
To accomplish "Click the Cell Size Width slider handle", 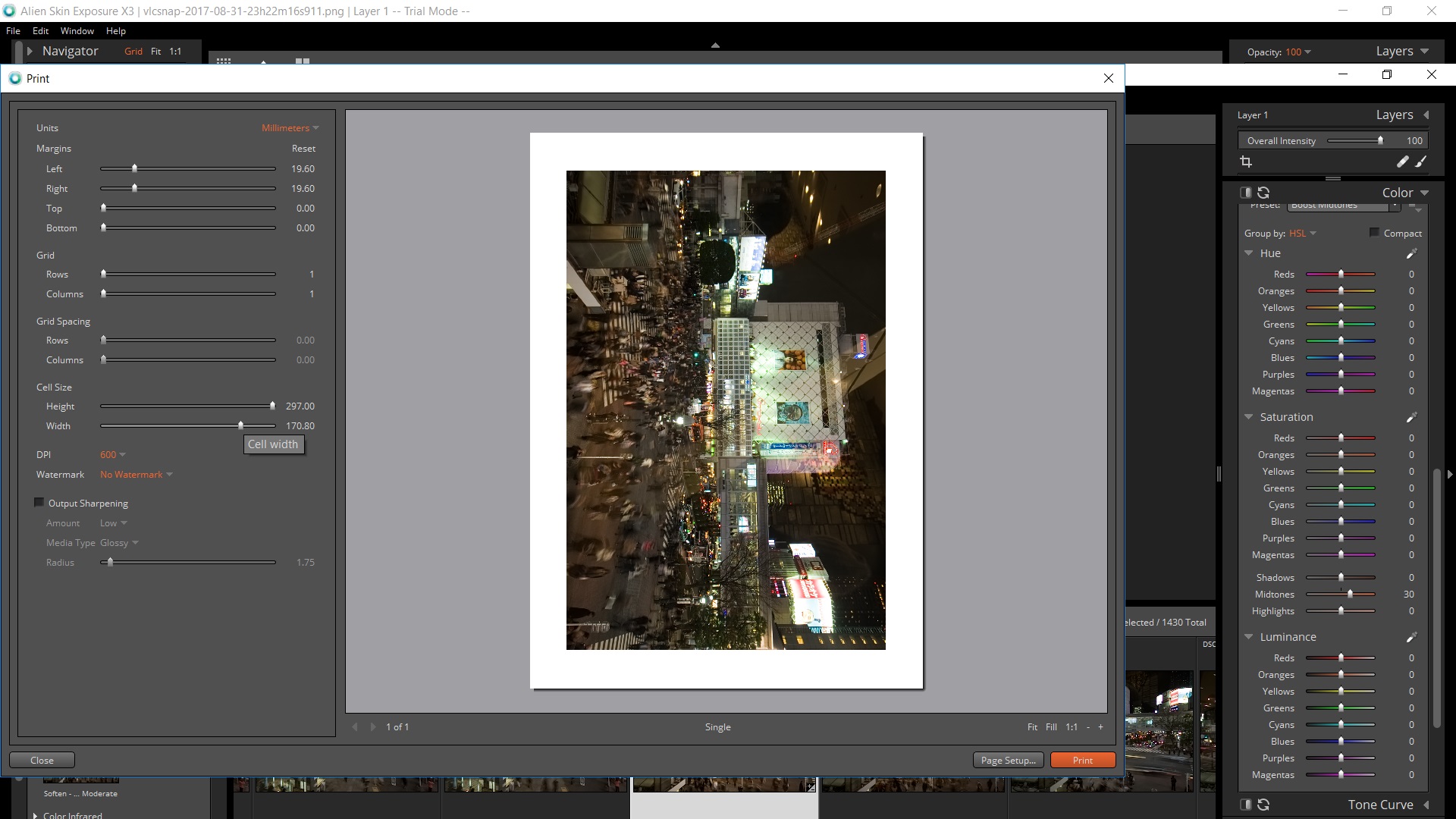I will [x=241, y=425].
